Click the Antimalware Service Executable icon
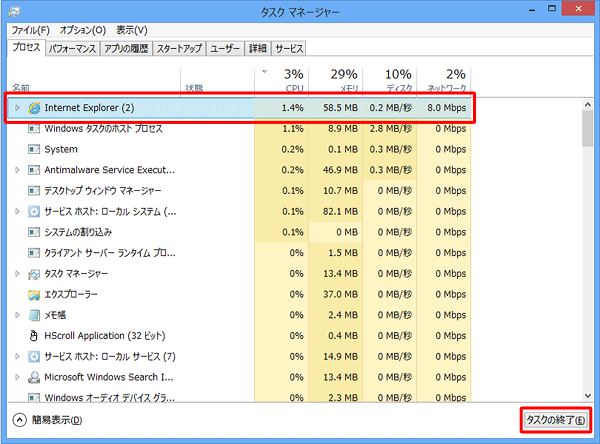This screenshot has height=444, width=600. click(x=34, y=170)
